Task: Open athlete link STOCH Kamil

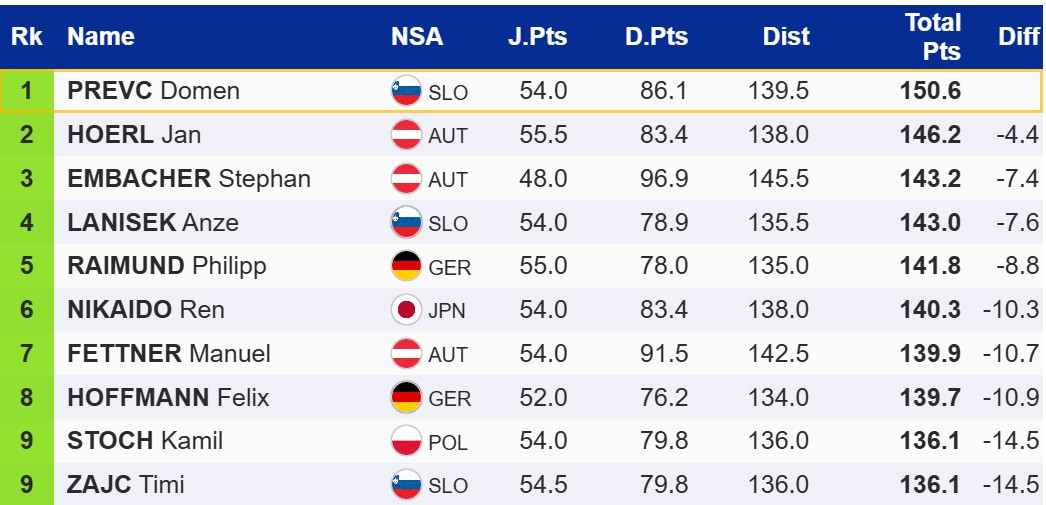Action: click(145, 441)
